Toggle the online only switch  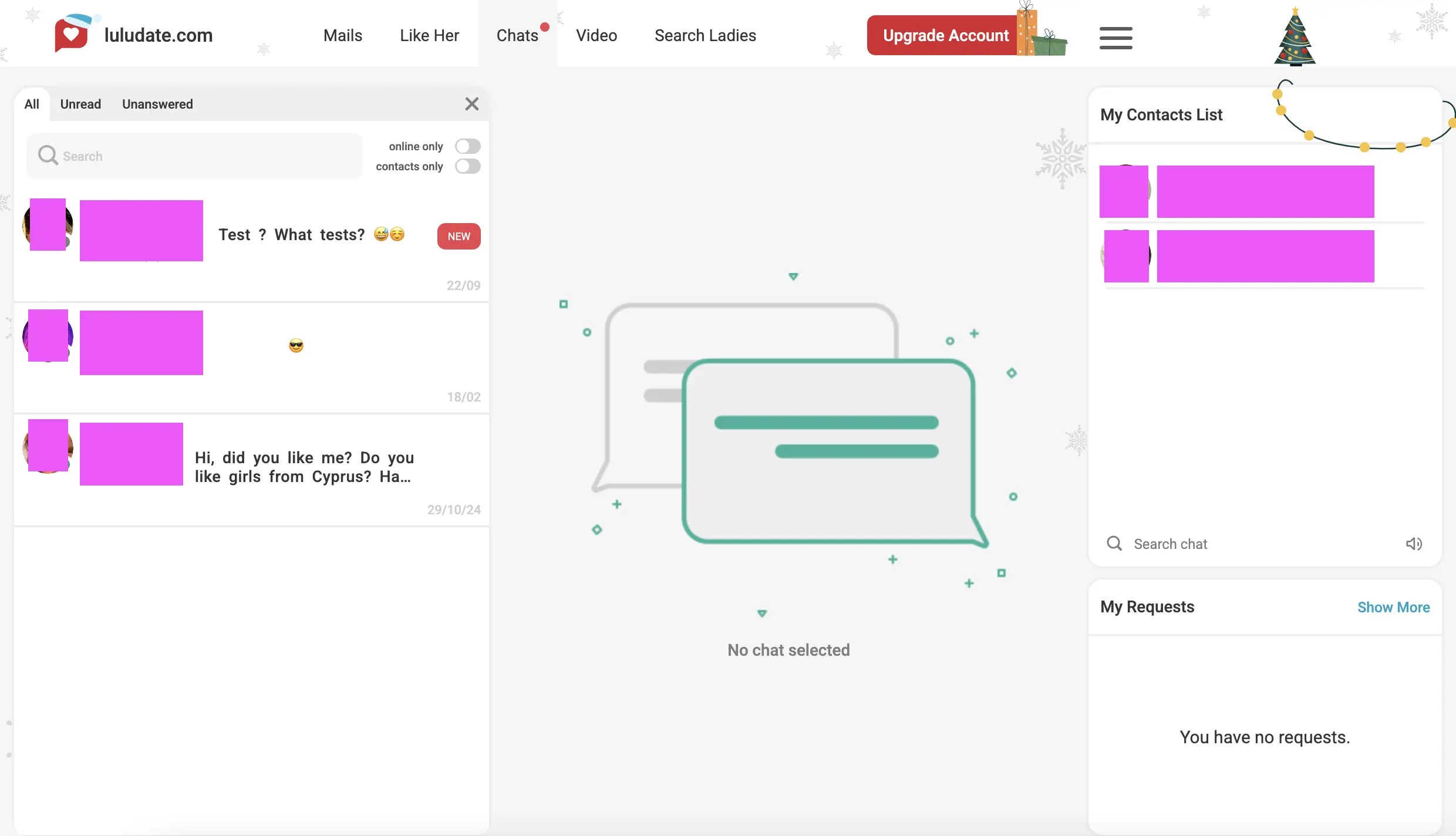coord(467,146)
